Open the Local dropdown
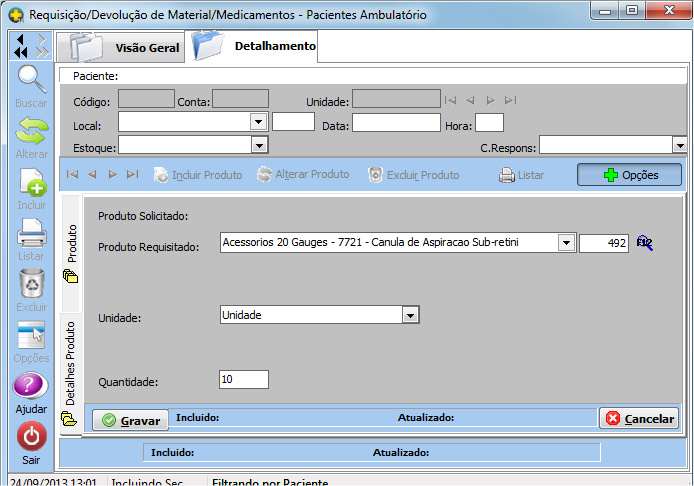Viewport: 694px width, 486px height. pyautogui.click(x=258, y=122)
